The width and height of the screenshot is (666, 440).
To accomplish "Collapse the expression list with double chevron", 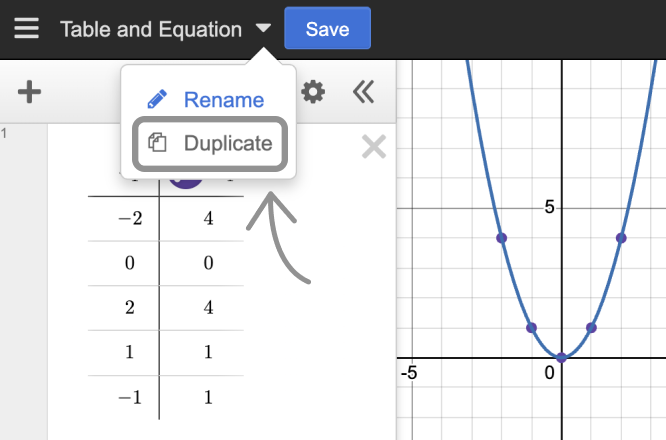I will pyautogui.click(x=363, y=93).
